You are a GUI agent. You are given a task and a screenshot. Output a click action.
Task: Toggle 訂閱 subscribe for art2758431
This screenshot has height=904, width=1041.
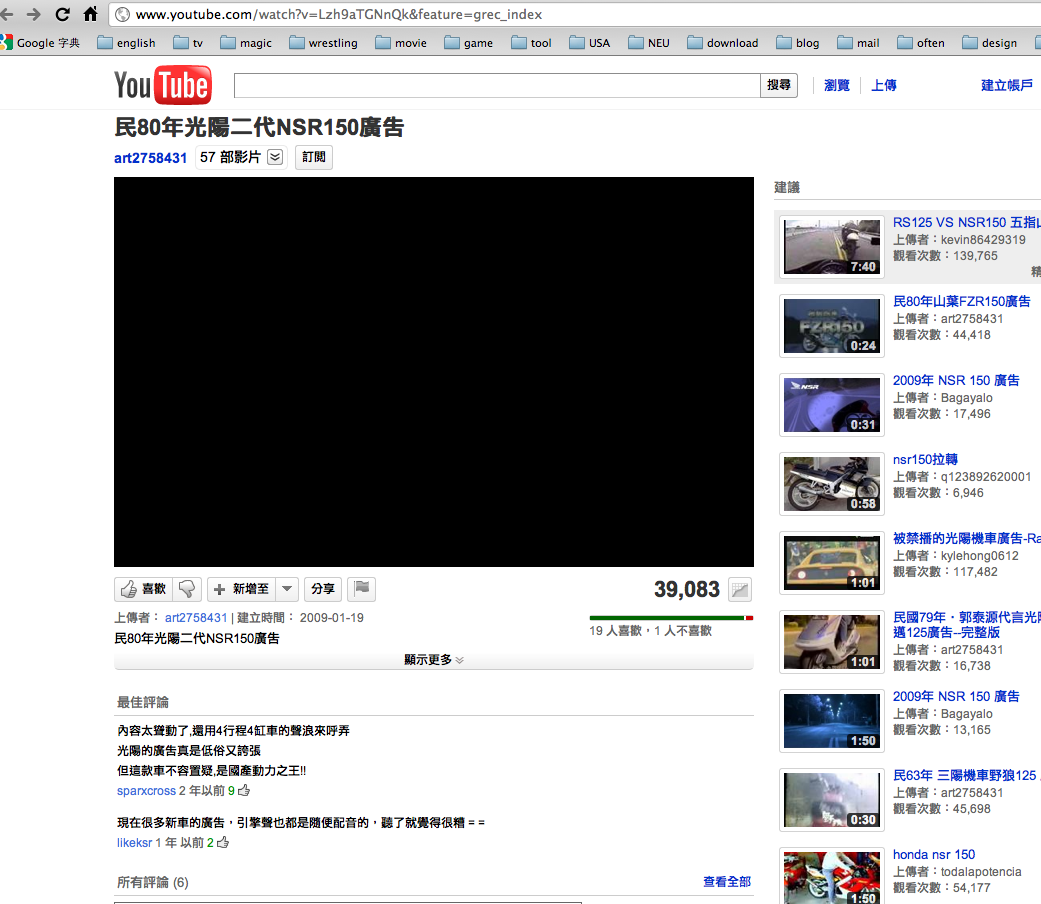pyautogui.click(x=313, y=157)
